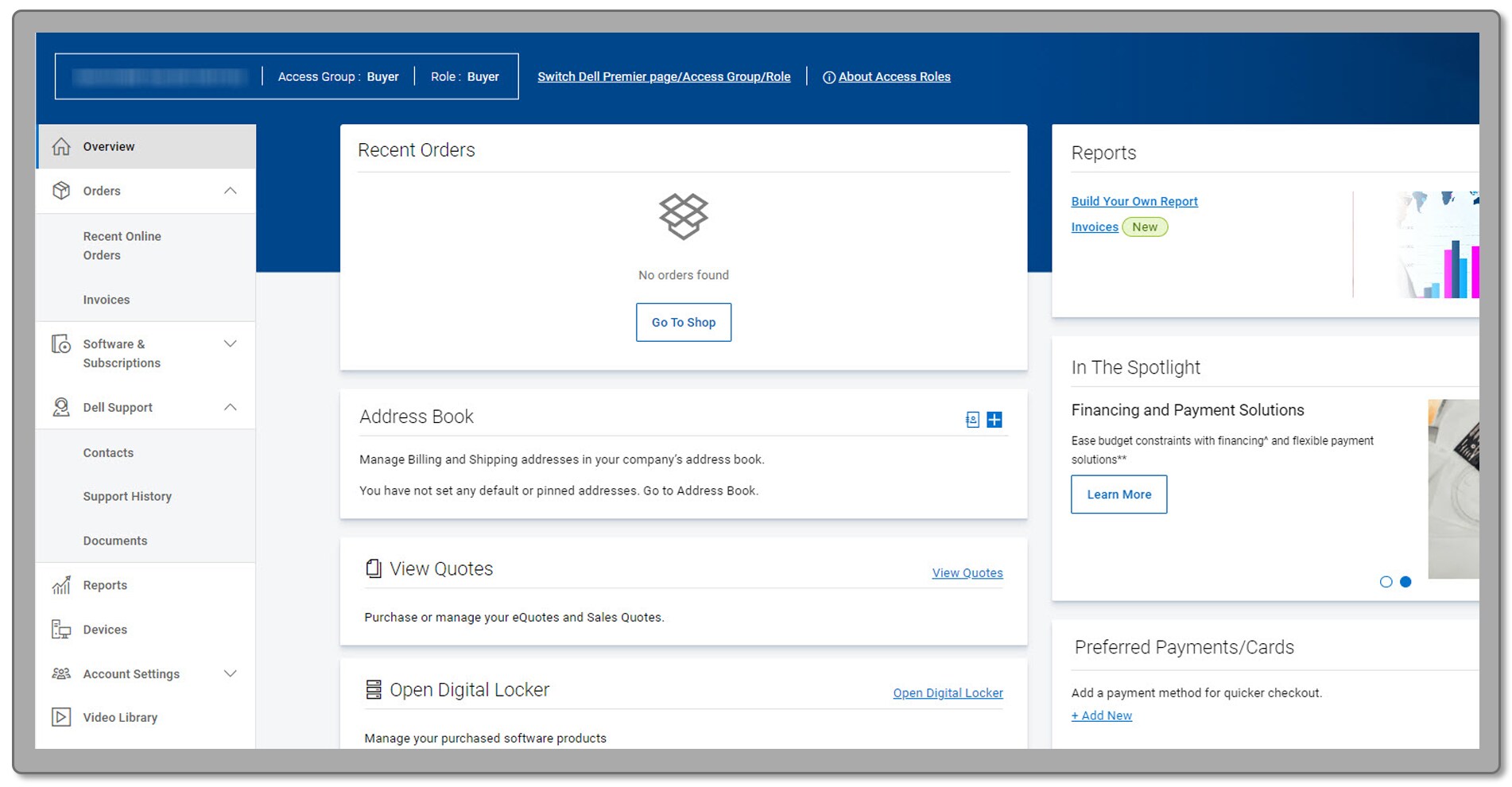This screenshot has height=787, width=1512.
Task: Click Learn More in the Spotlight
Action: [x=1118, y=494]
